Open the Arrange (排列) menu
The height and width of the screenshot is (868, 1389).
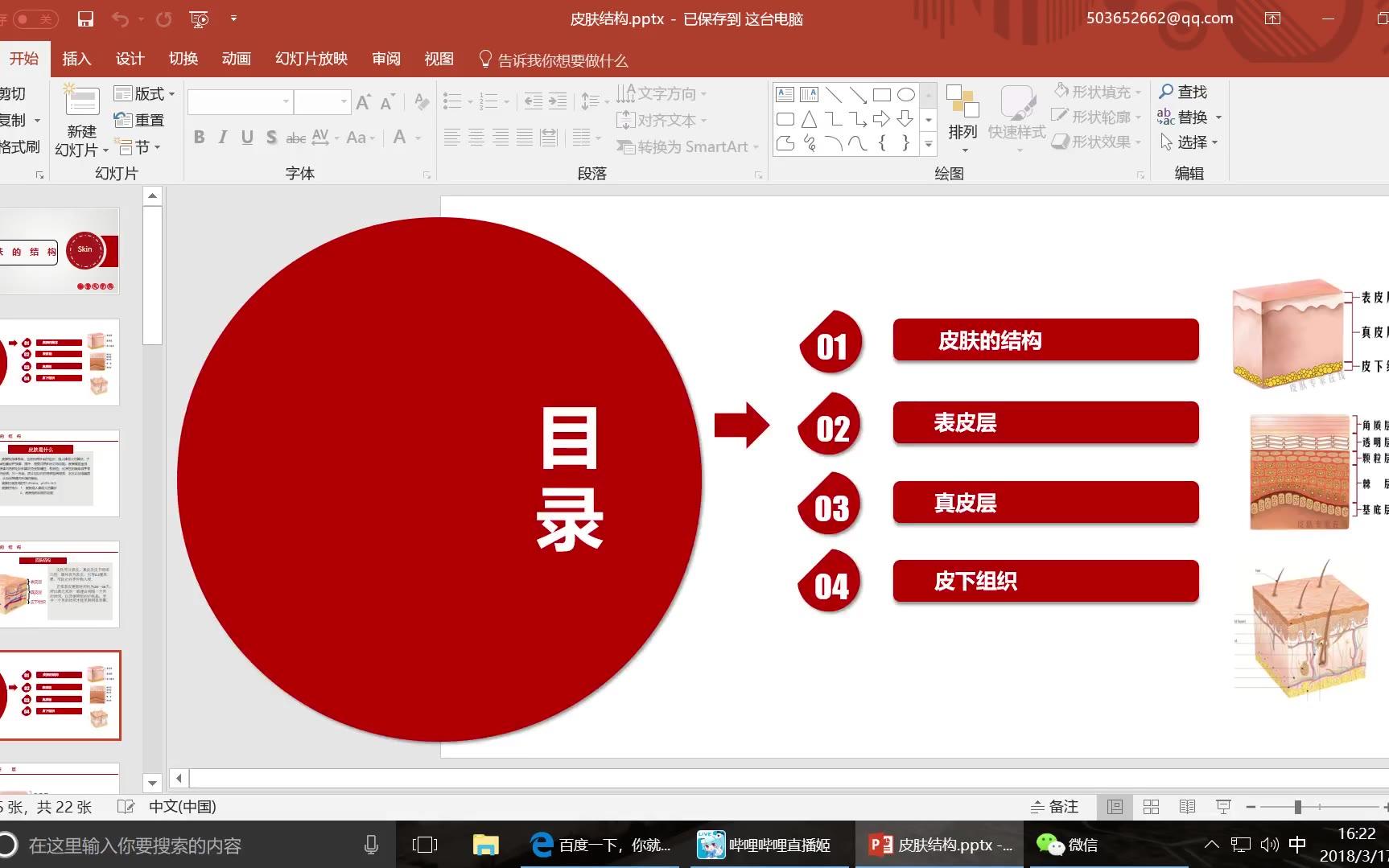pos(962,118)
